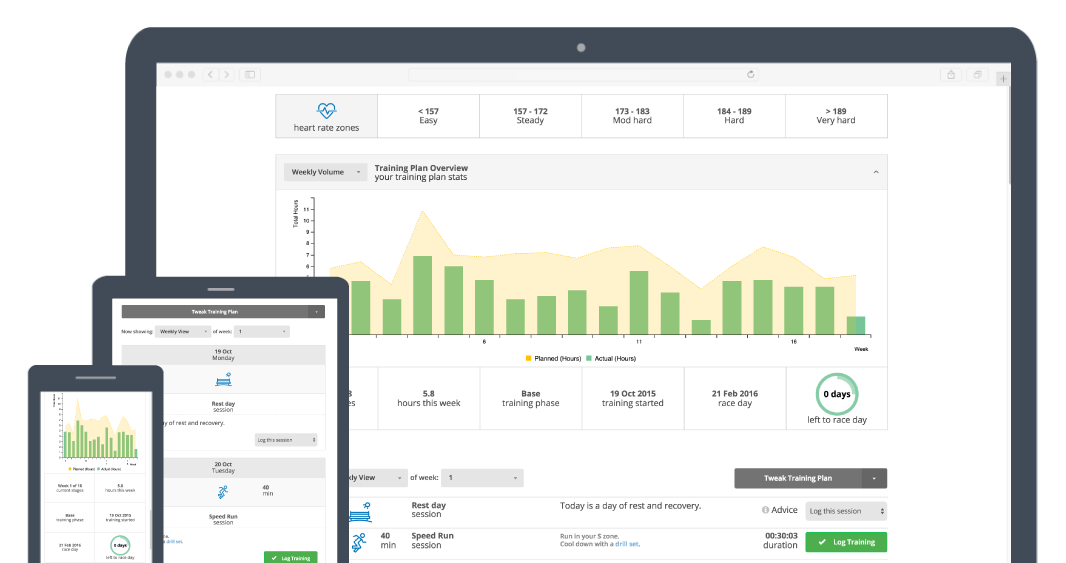Open the arrow beside Tweak Training Plan on the tablet
1066x563 pixels.
click(316, 311)
